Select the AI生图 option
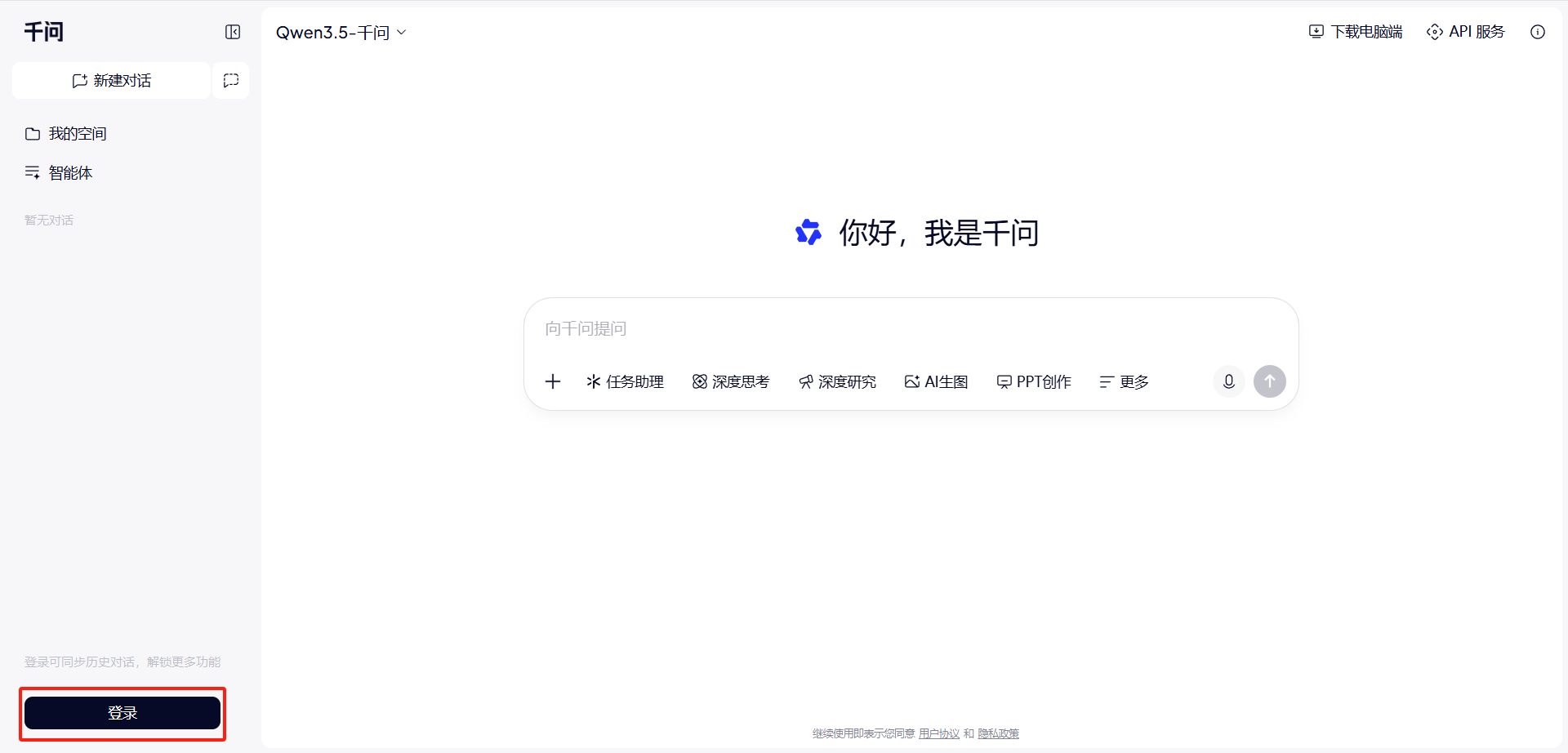Image resolution: width=1568 pixels, height=753 pixels. coord(936,381)
